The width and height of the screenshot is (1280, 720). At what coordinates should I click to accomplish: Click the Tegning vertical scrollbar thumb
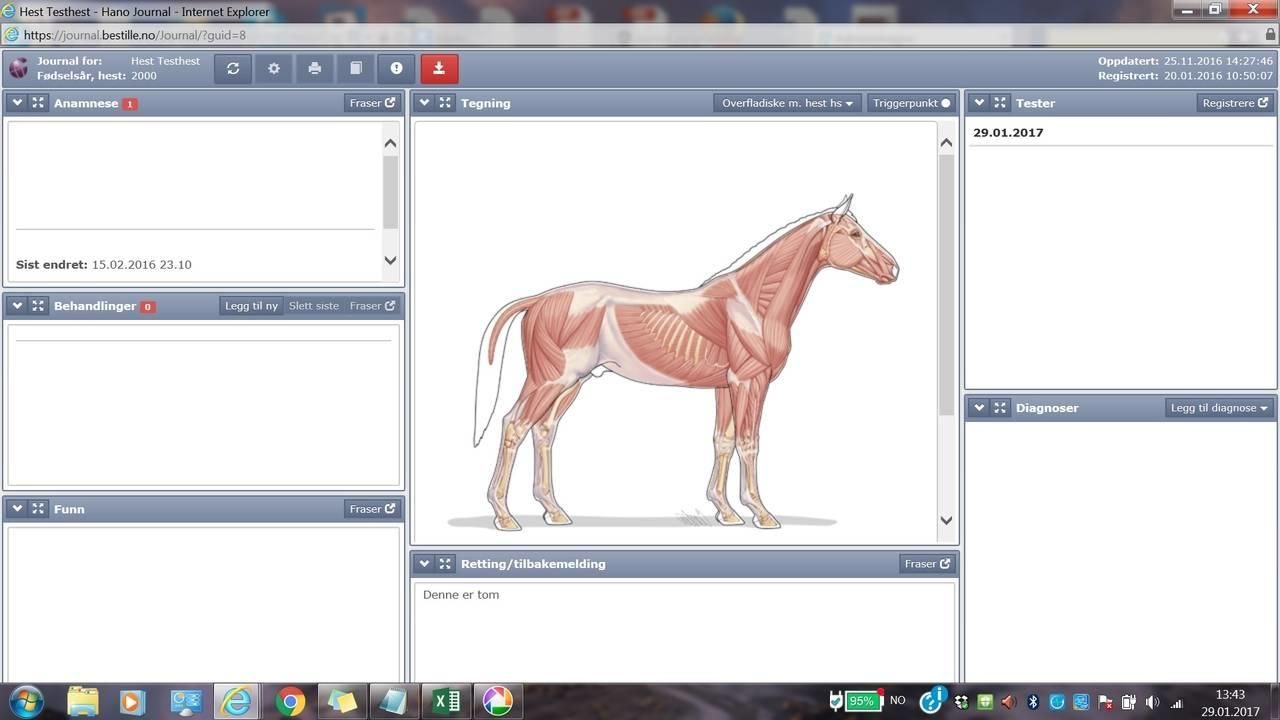pos(946,285)
